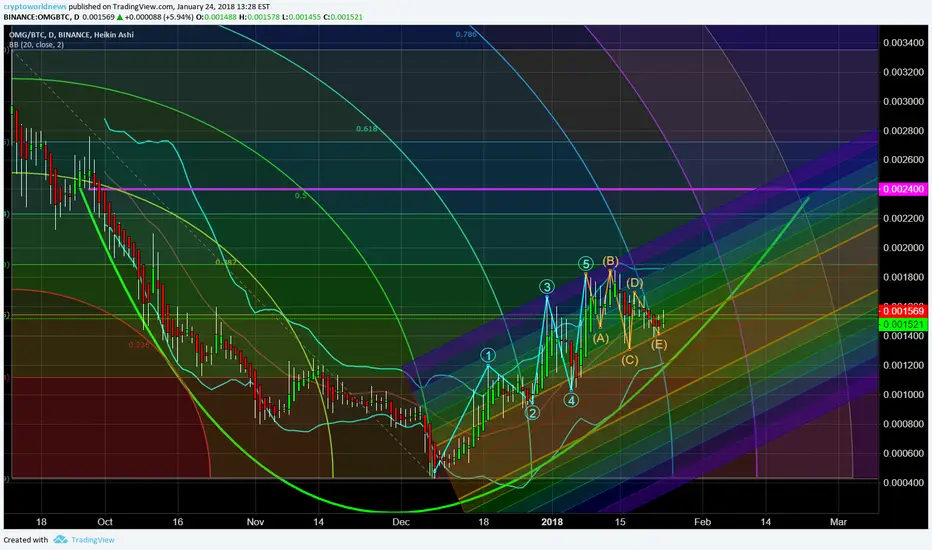Click the green 0.001521 price tag
Viewport: 932px width, 550px height.
pyautogui.click(x=902, y=325)
